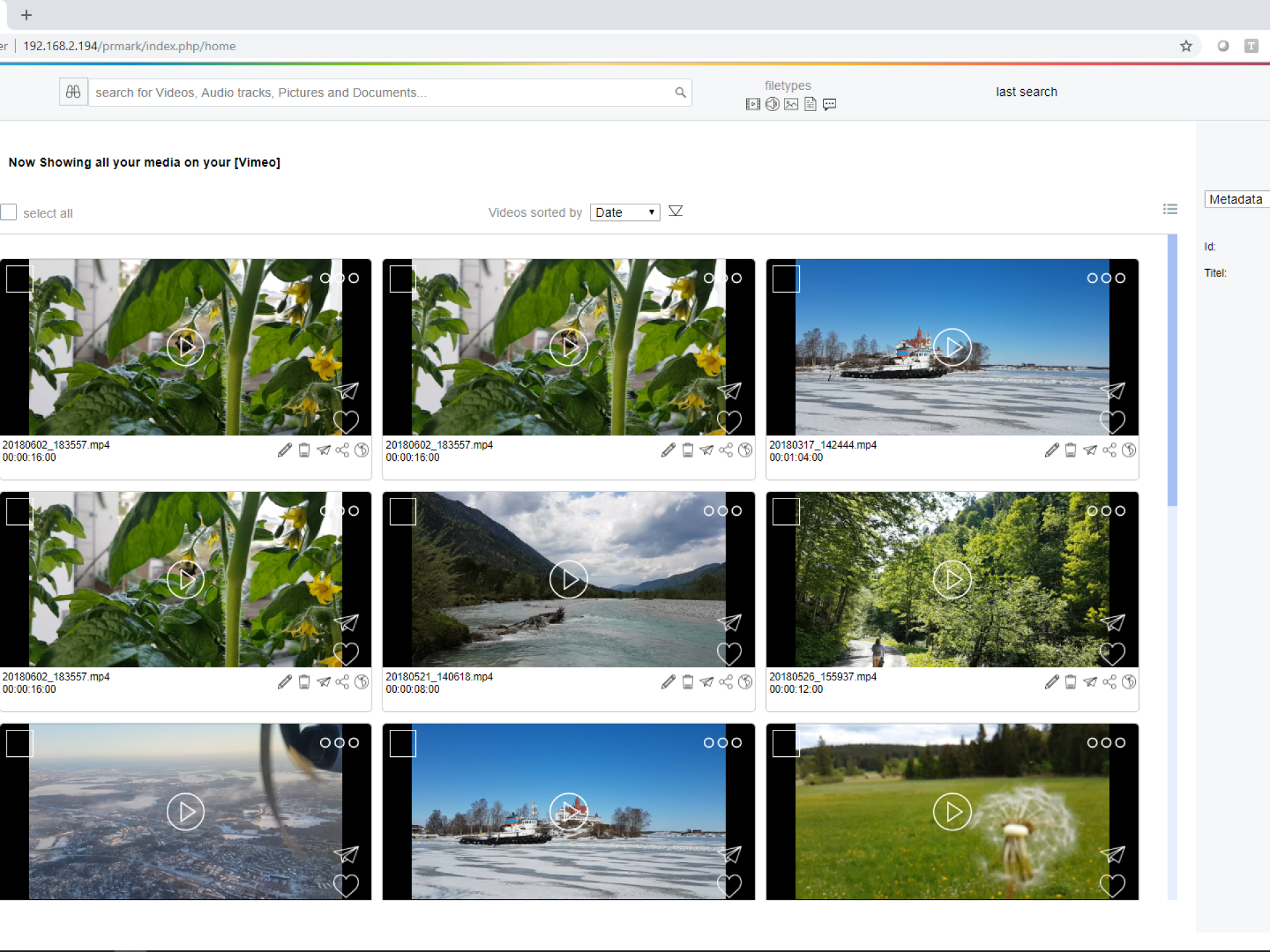Tick the checkbox on the dandelion video
This screenshot has width=1270, height=952.
[x=786, y=744]
